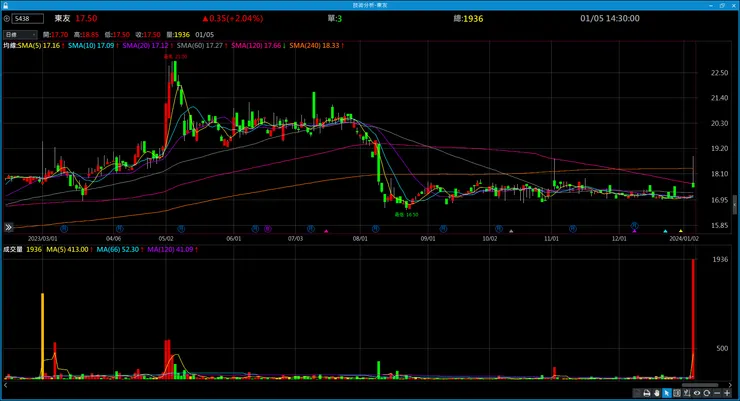Click the 2024/01/02 date axis label
Image resolution: width=740 pixels, height=401 pixels.
[684, 239]
